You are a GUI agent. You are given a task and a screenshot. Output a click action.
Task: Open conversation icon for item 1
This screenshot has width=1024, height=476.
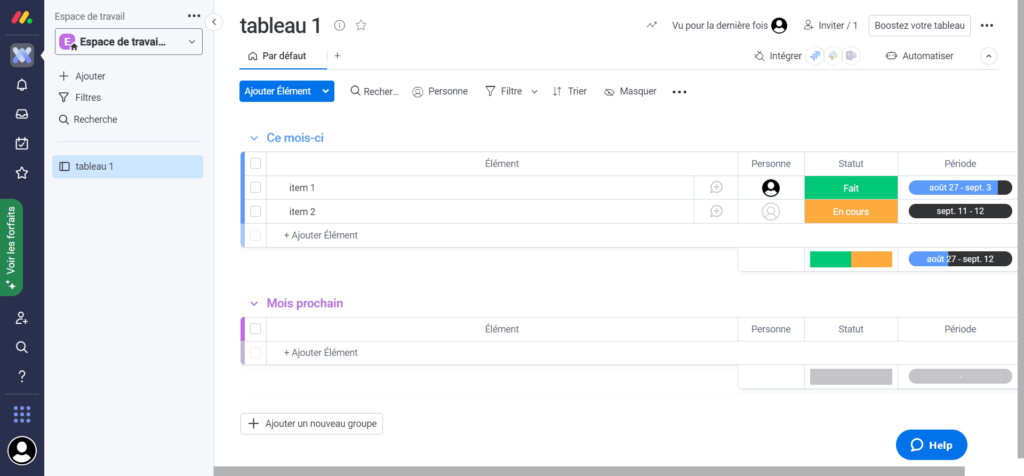716,188
